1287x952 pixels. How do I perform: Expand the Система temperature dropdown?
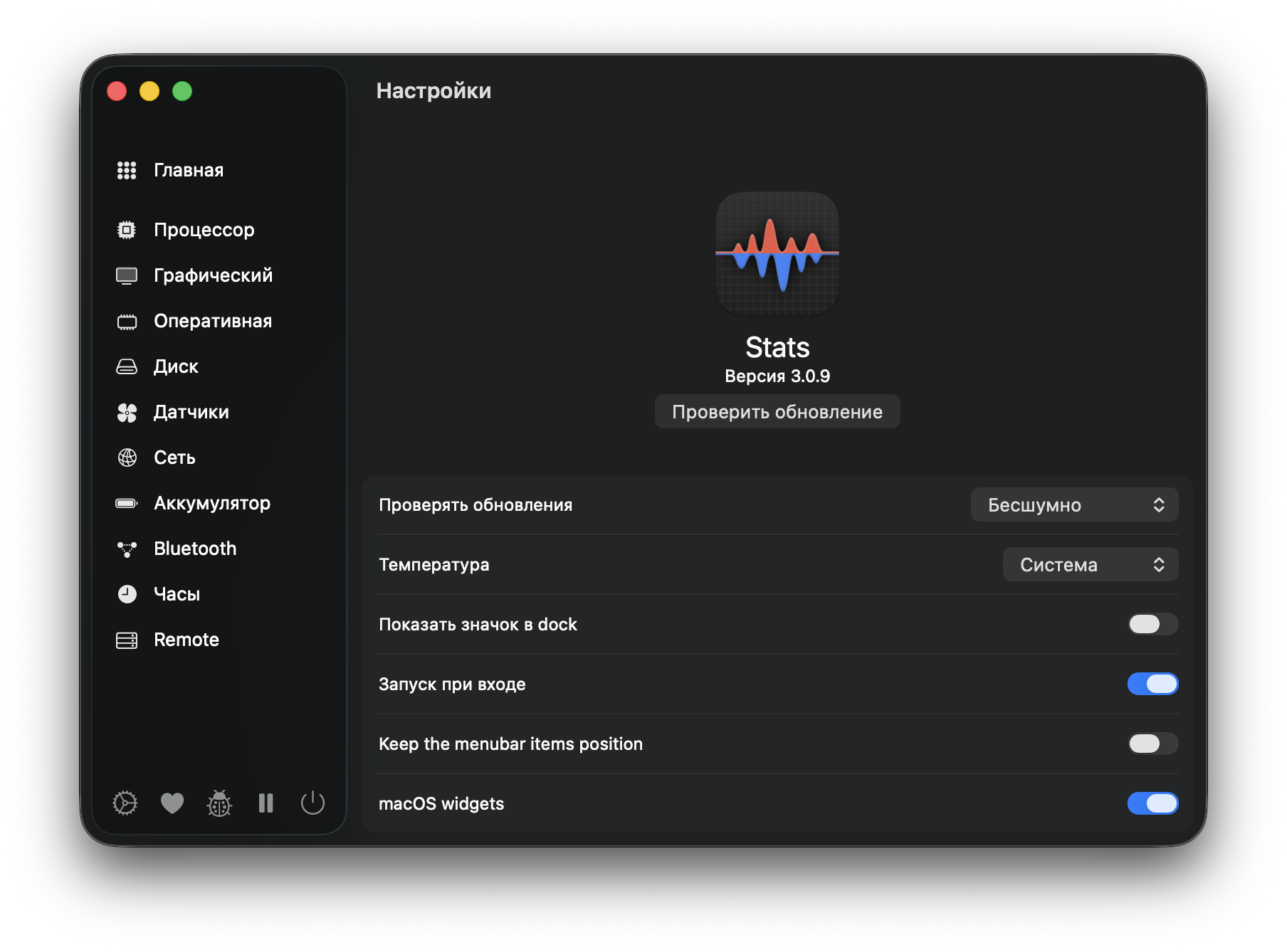[1091, 564]
